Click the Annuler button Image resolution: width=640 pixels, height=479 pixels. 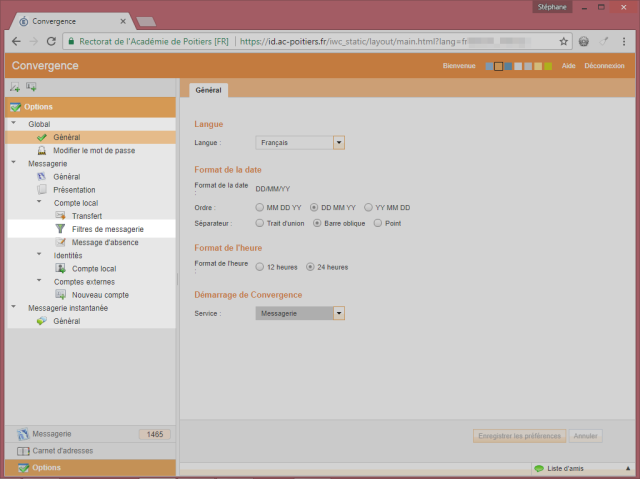point(586,436)
